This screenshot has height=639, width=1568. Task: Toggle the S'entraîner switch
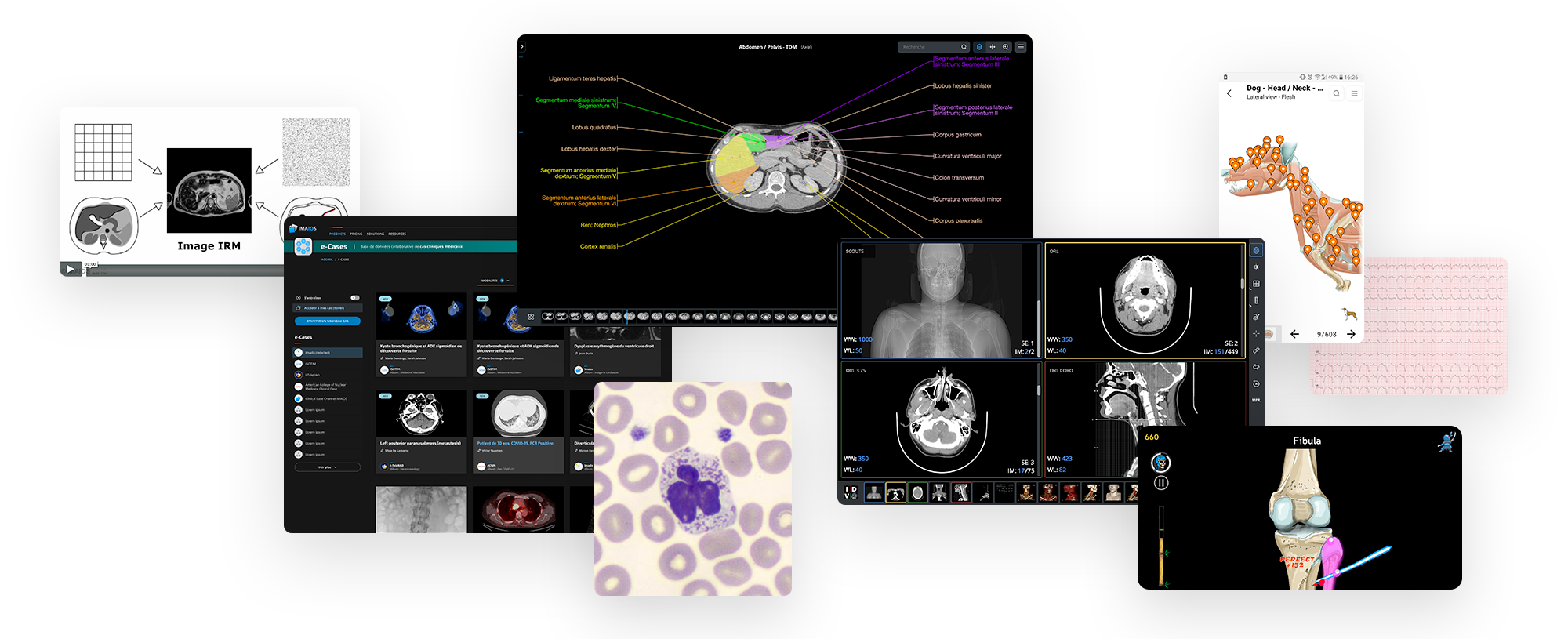[x=355, y=298]
